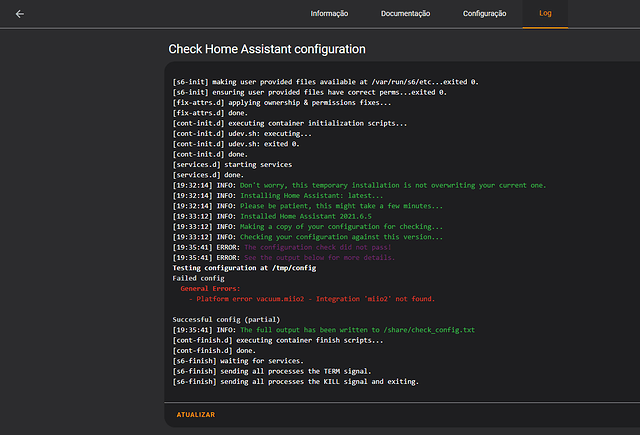
Task: Click the 'Check Home Assistant configuration' heading
Action: [x=266, y=48]
